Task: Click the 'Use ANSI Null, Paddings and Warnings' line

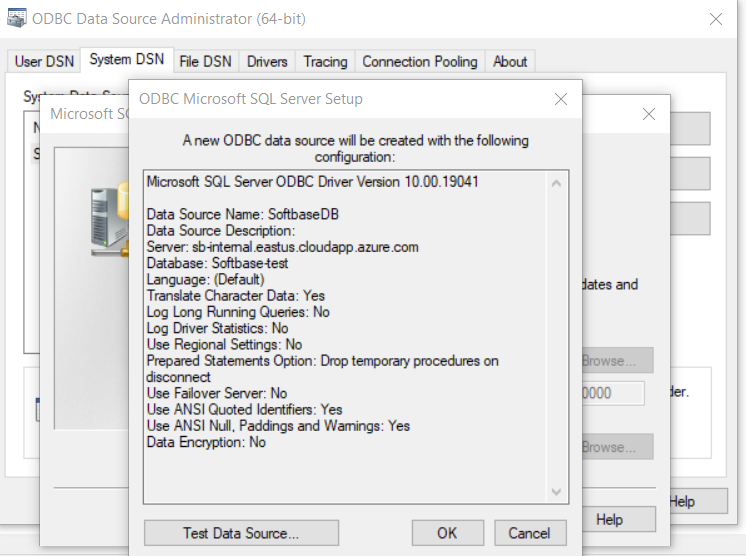Action: (x=278, y=426)
